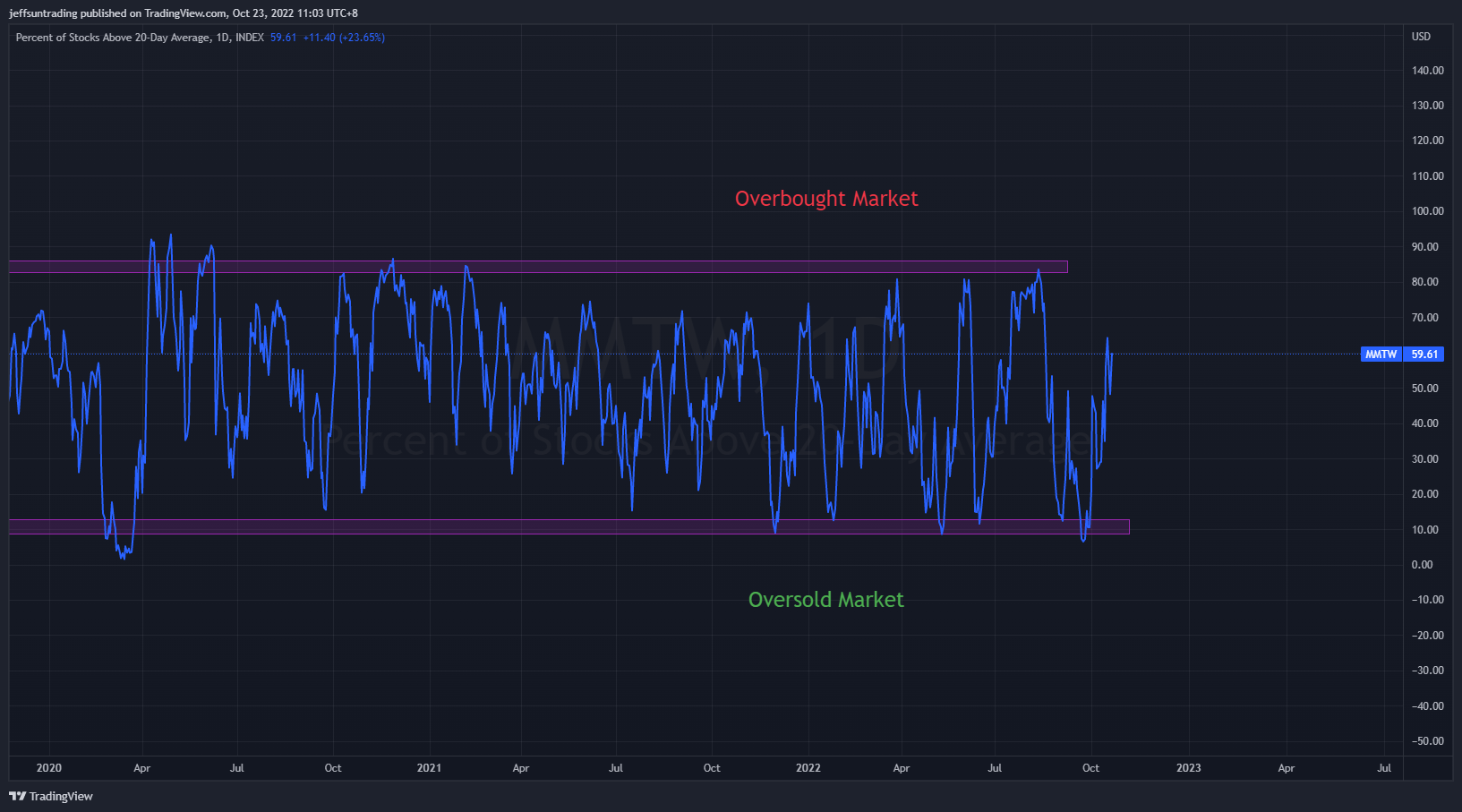Click the MMTW symbol tag on price axis

[1381, 355]
